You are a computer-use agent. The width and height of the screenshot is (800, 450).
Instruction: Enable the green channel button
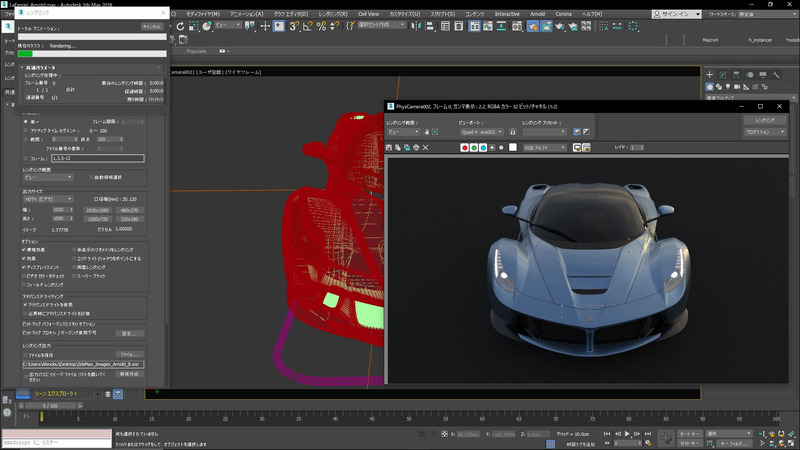tap(473, 147)
